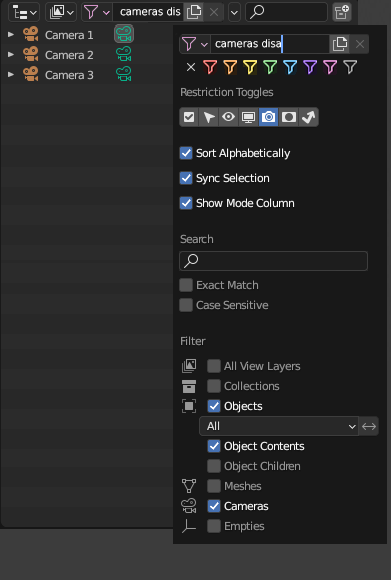Toggle the Selectable restriction column
The width and height of the screenshot is (391, 580).
[x=209, y=117]
